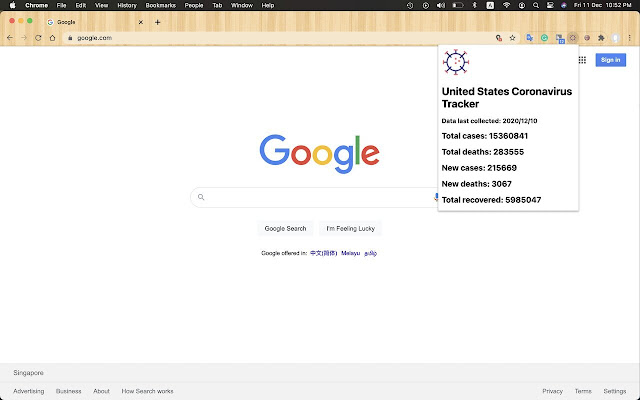Open the Google apps grid
The width and height of the screenshot is (640, 400).
582,60
